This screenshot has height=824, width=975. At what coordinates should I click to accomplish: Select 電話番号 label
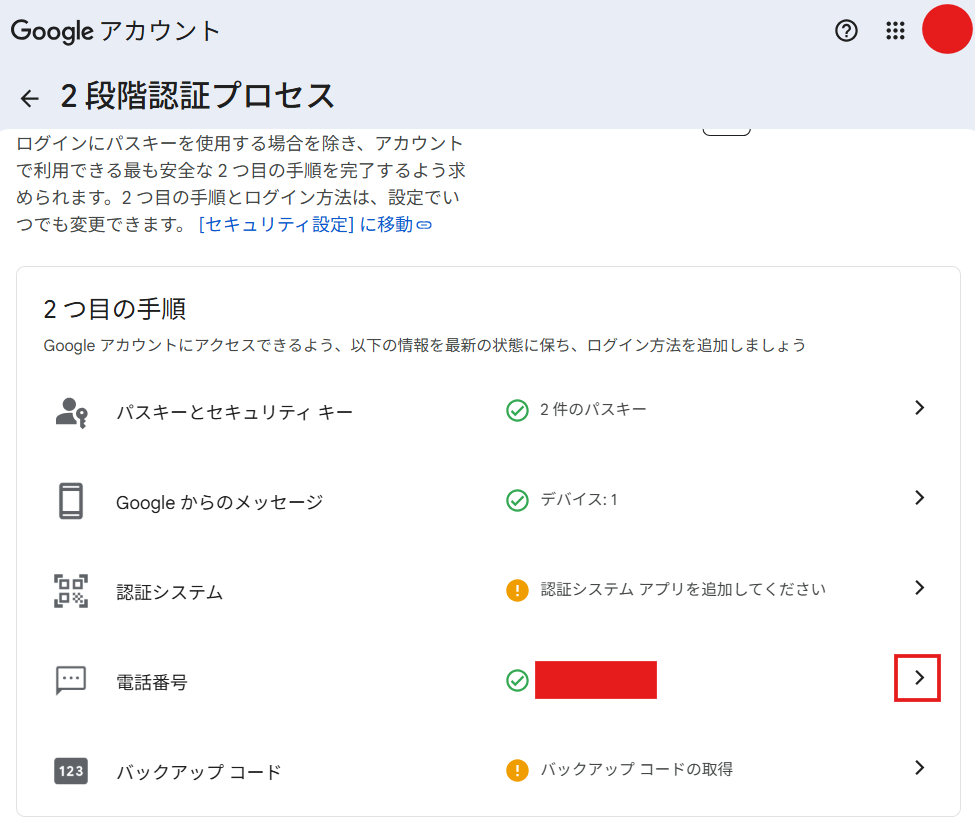coord(152,682)
